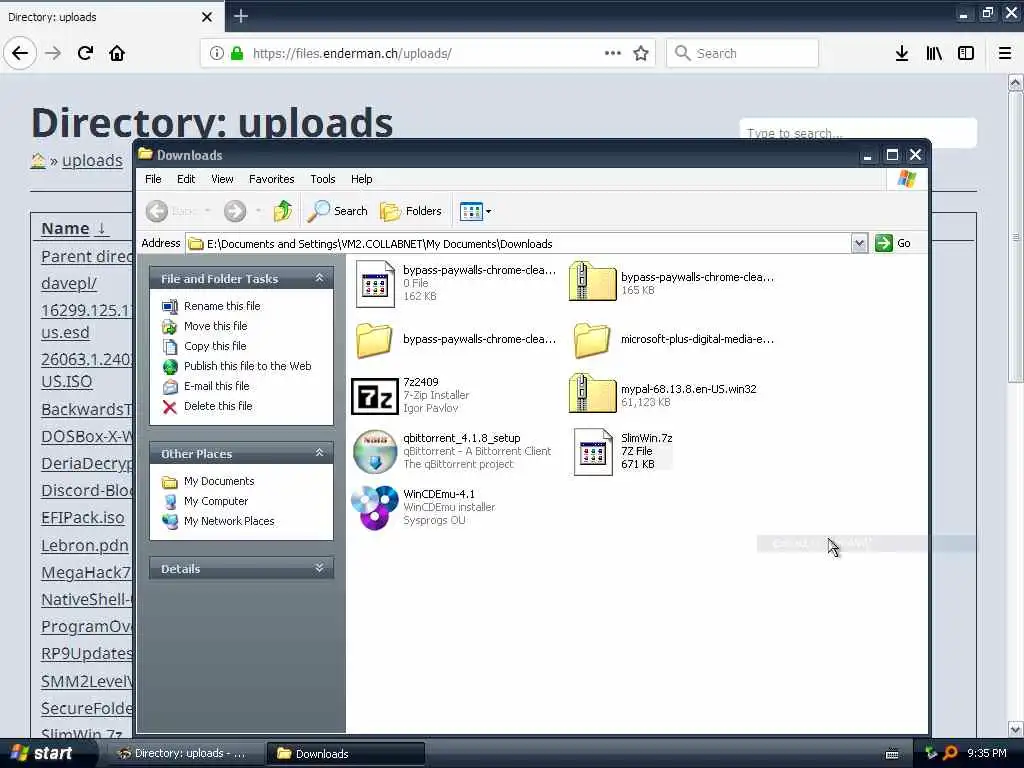The width and height of the screenshot is (1024, 768).
Task: Open Firefox library icon
Action: (x=934, y=53)
